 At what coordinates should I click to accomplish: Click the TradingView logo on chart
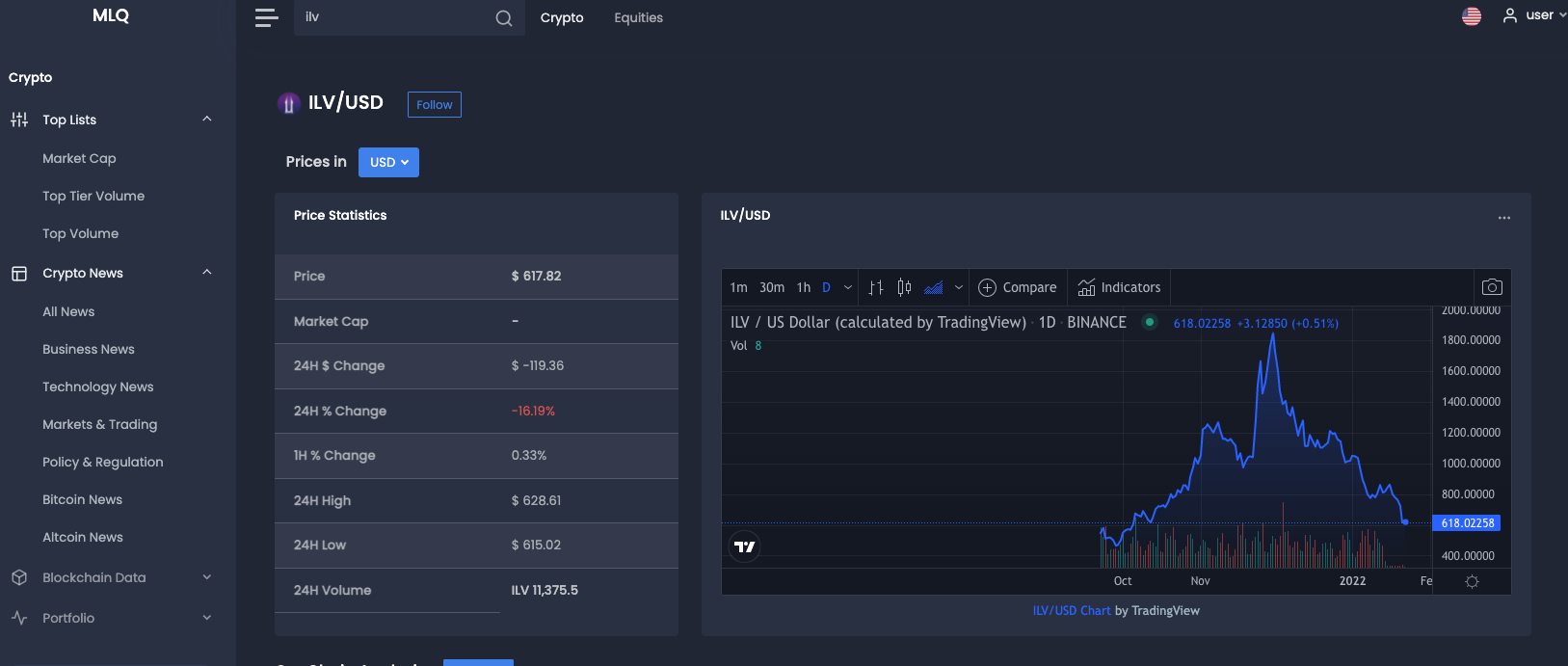point(745,546)
